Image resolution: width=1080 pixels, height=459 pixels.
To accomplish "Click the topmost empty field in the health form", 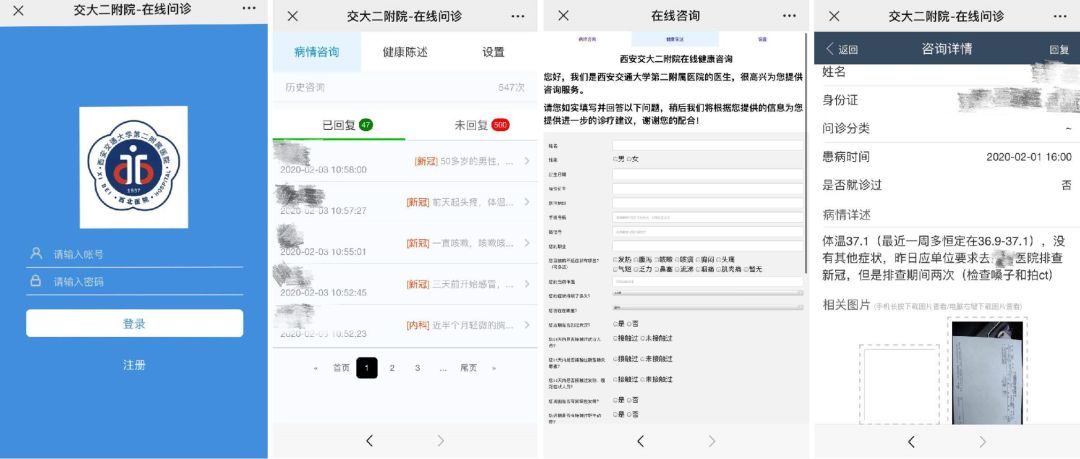I will 707,145.
